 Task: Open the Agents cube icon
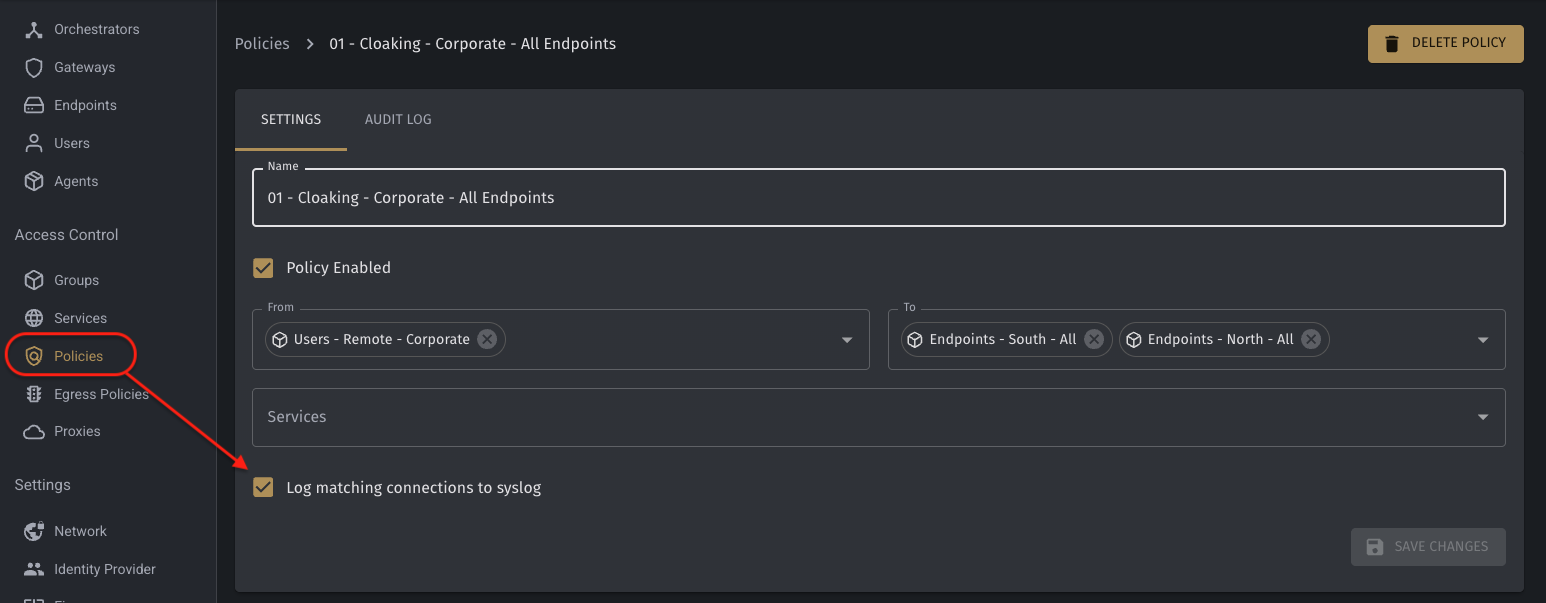tap(34, 181)
